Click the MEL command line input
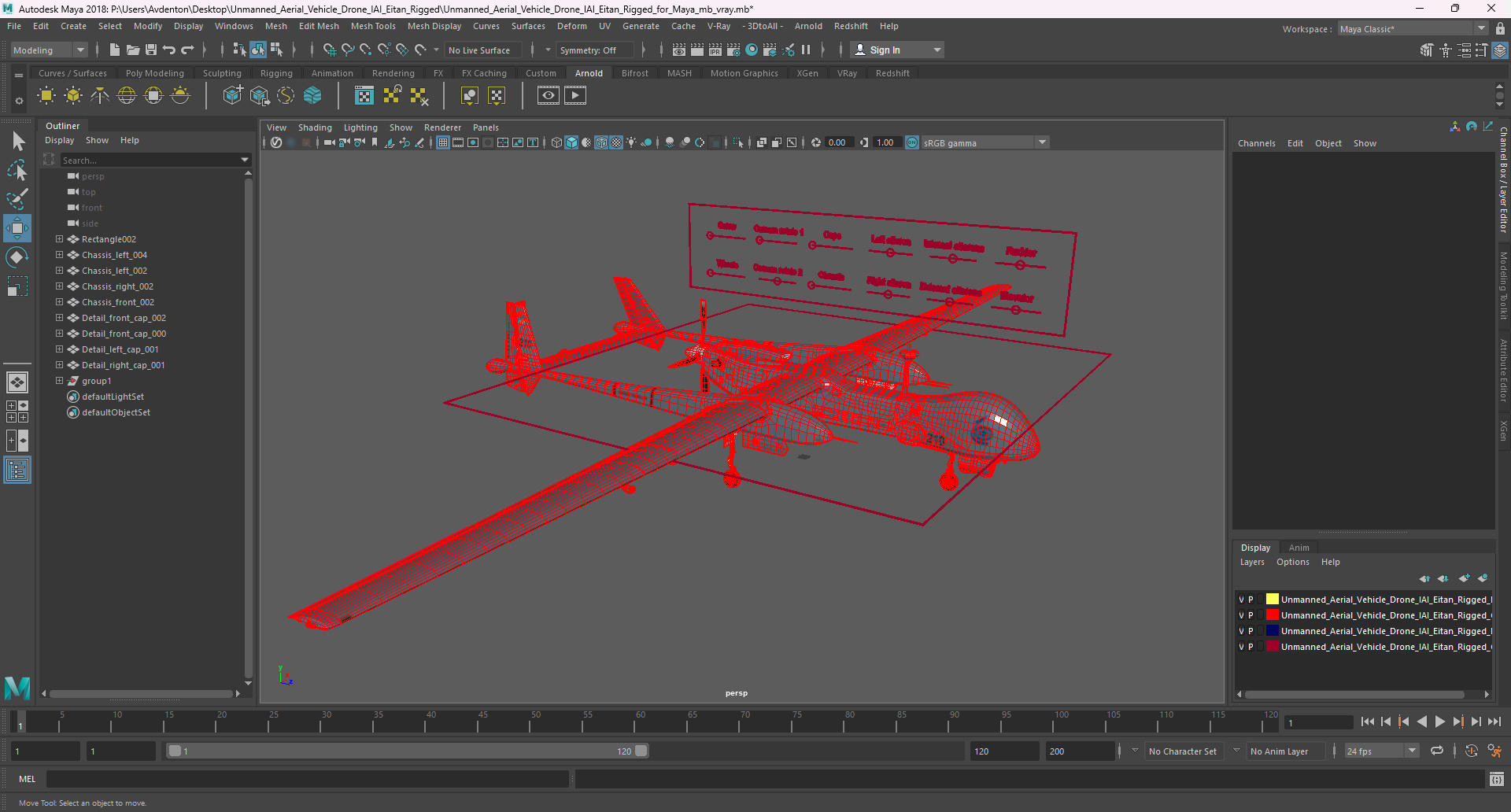1511x812 pixels. pos(308,779)
